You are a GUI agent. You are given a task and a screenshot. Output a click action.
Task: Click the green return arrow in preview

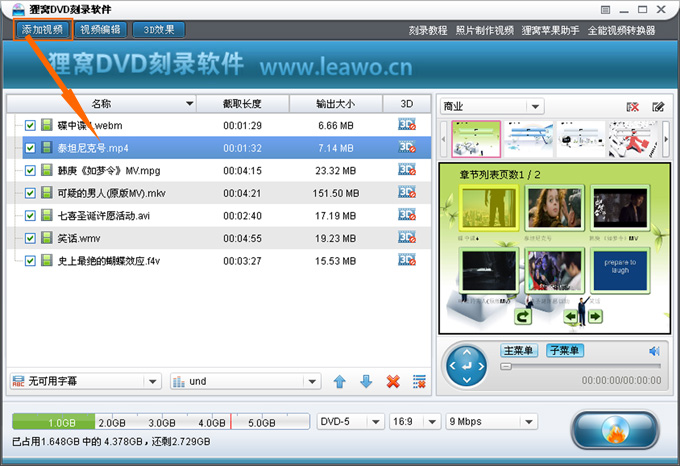523,316
